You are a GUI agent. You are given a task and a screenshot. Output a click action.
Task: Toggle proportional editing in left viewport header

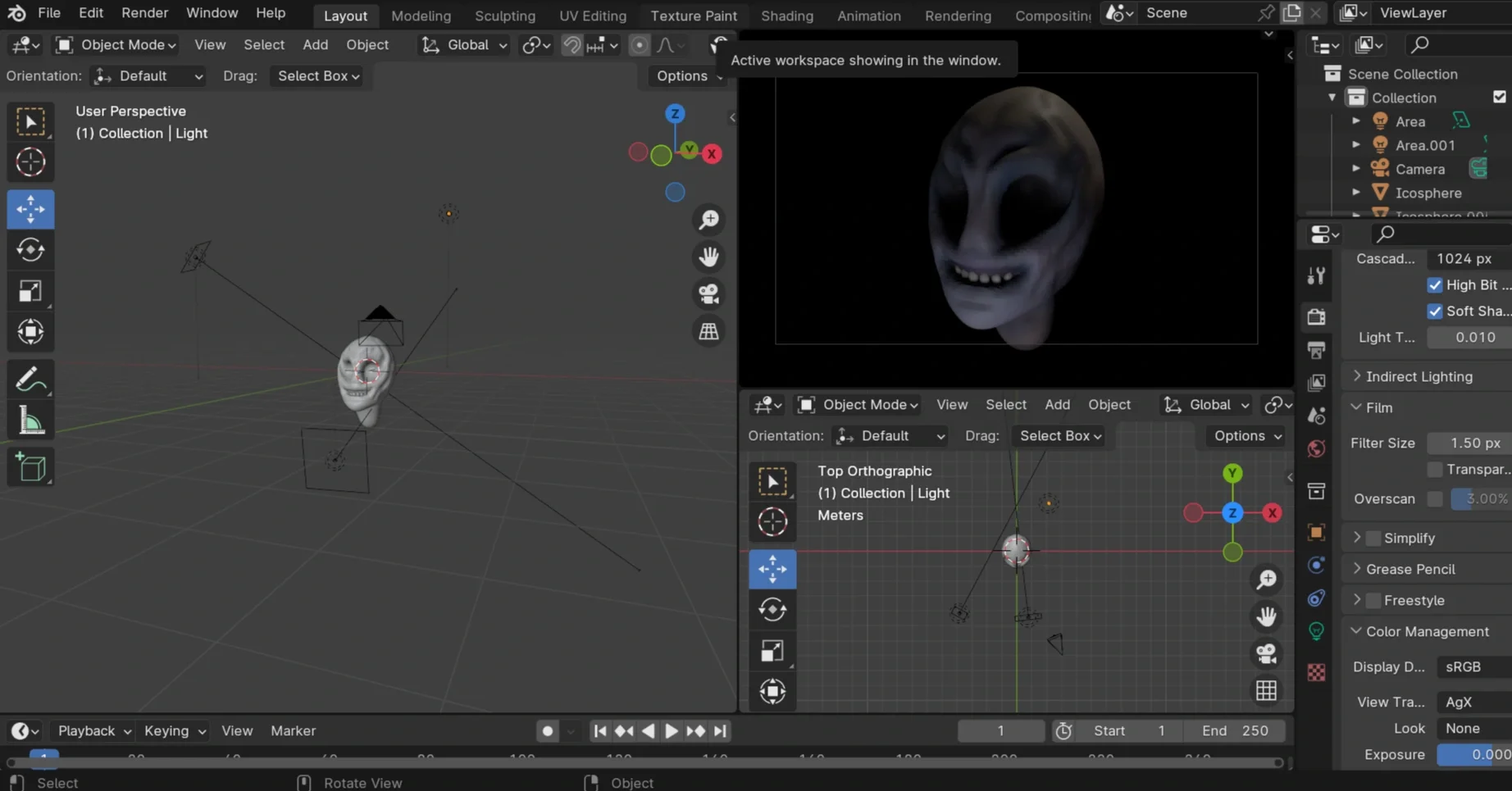(639, 45)
